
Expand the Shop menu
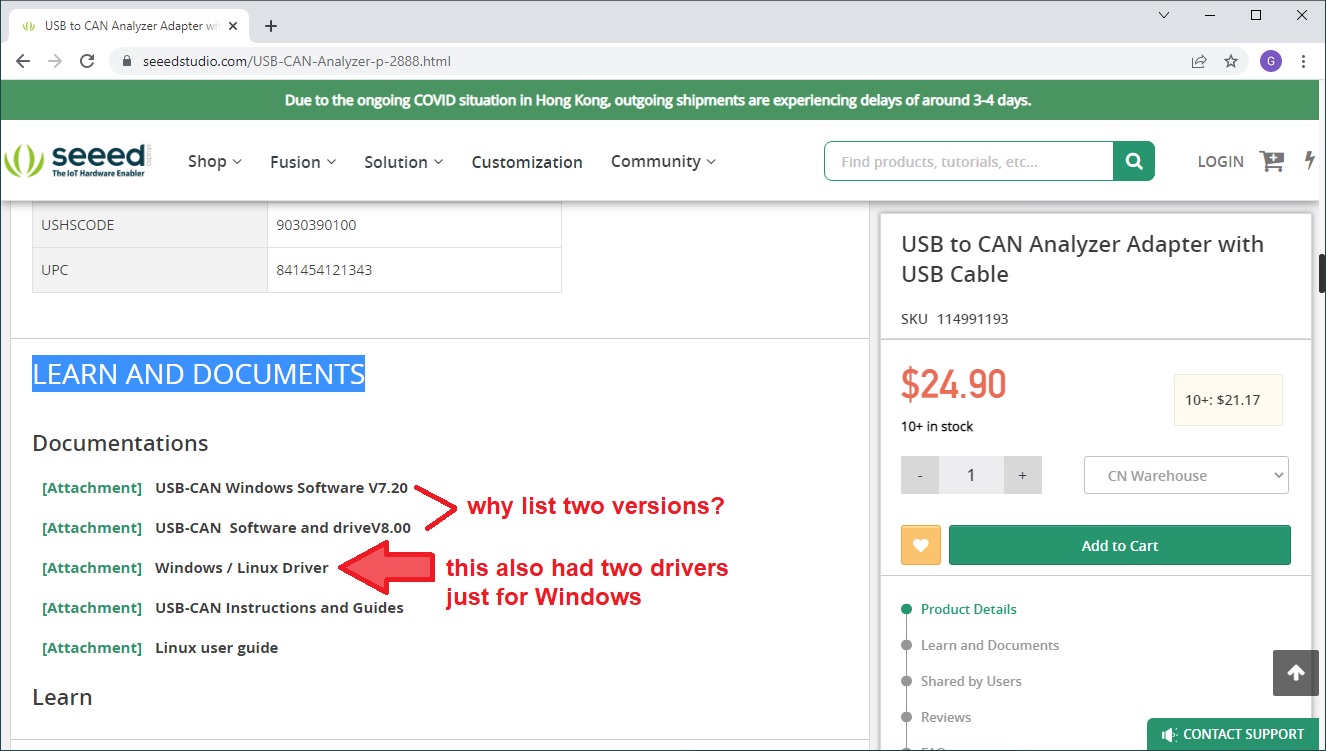215,161
